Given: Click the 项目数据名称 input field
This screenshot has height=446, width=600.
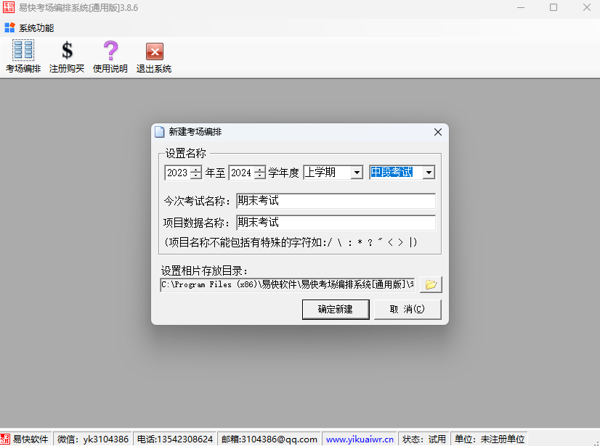Looking at the screenshot, I should (335, 222).
